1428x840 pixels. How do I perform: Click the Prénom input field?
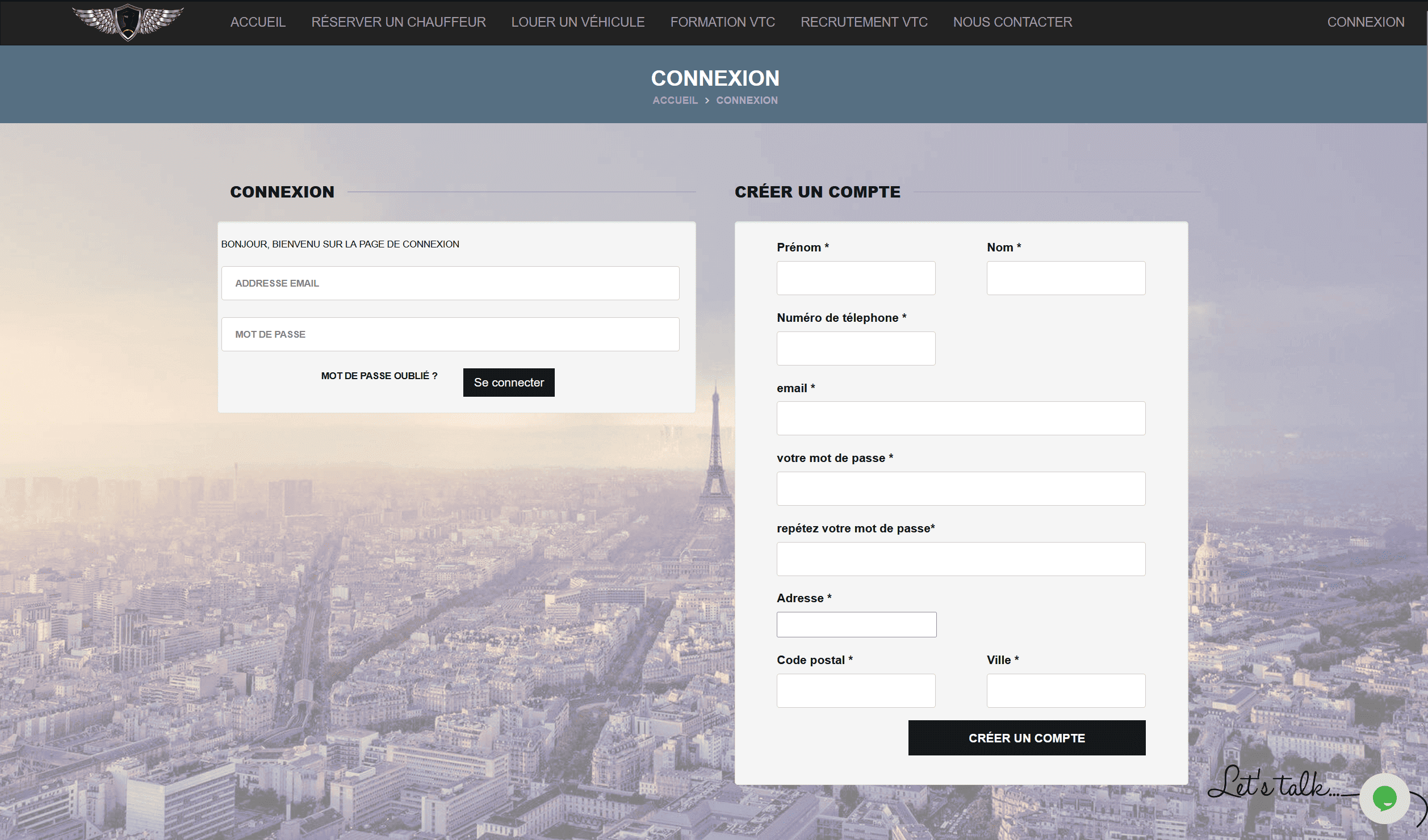pyautogui.click(x=855, y=278)
